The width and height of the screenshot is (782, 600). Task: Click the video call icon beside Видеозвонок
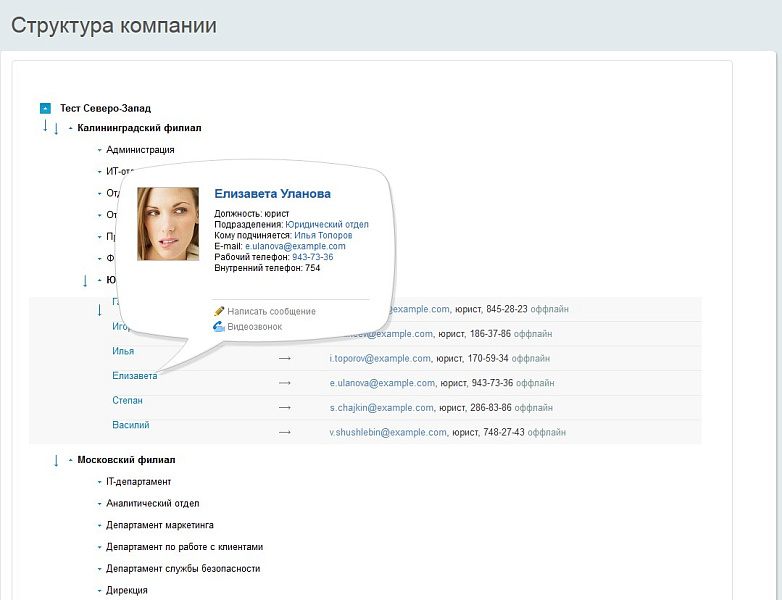click(x=219, y=327)
